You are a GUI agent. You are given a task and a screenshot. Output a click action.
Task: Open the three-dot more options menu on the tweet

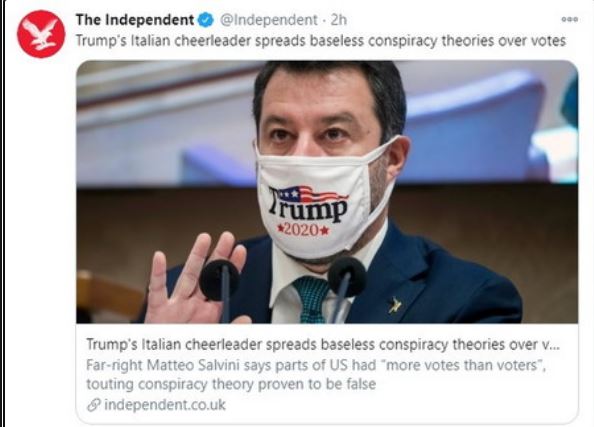pos(569,19)
